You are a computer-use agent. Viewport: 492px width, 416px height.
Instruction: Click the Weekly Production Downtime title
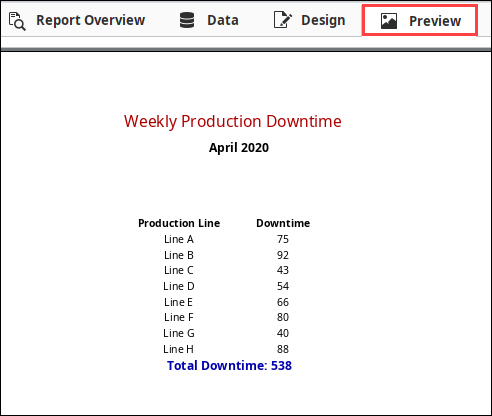coord(233,121)
